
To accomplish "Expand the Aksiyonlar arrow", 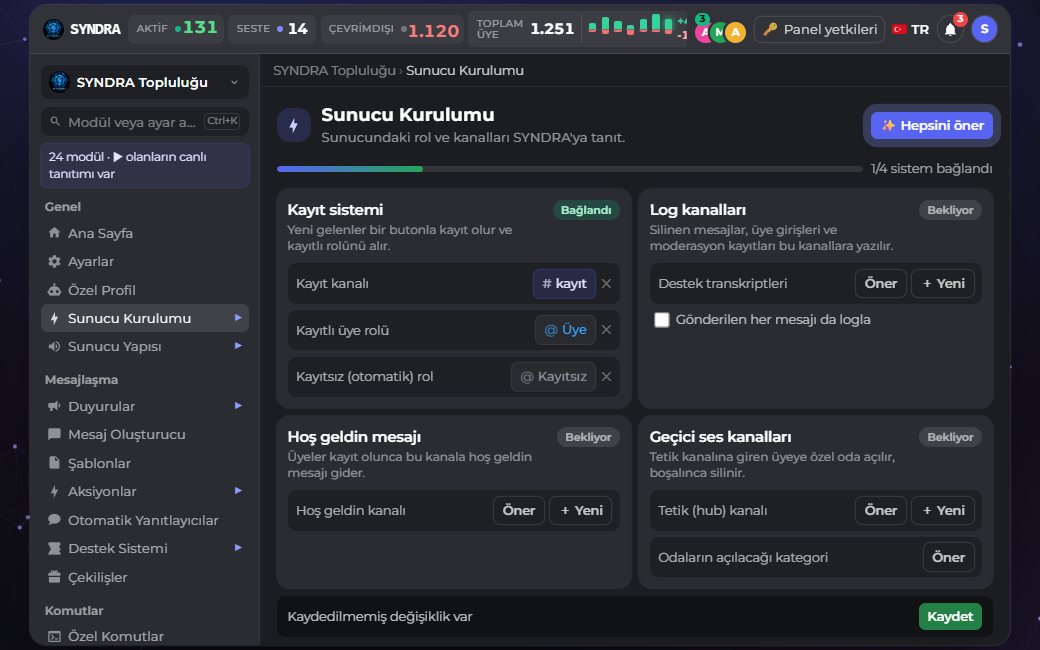I will point(238,491).
